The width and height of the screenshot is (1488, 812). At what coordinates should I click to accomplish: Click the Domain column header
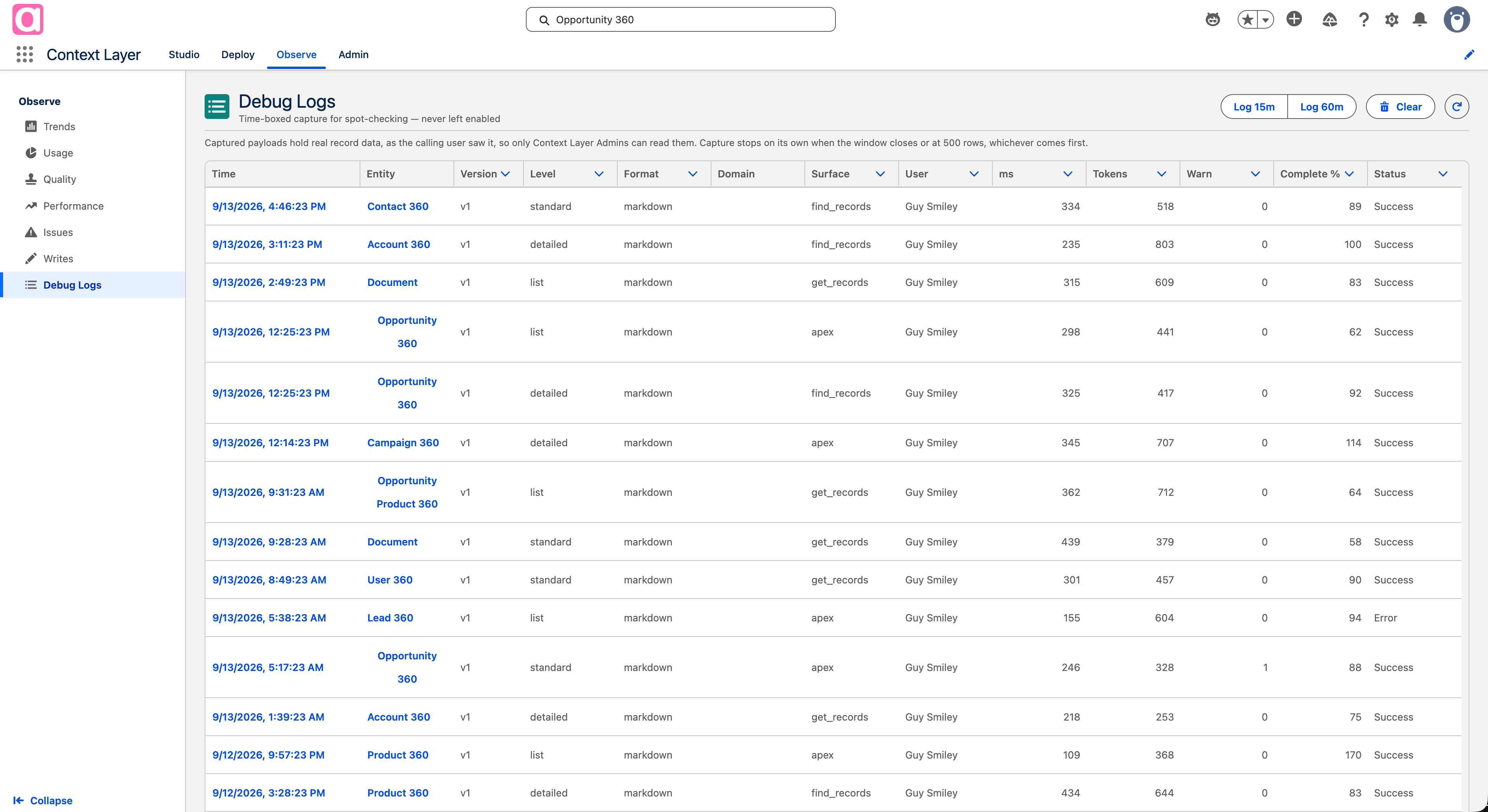pyautogui.click(x=757, y=174)
